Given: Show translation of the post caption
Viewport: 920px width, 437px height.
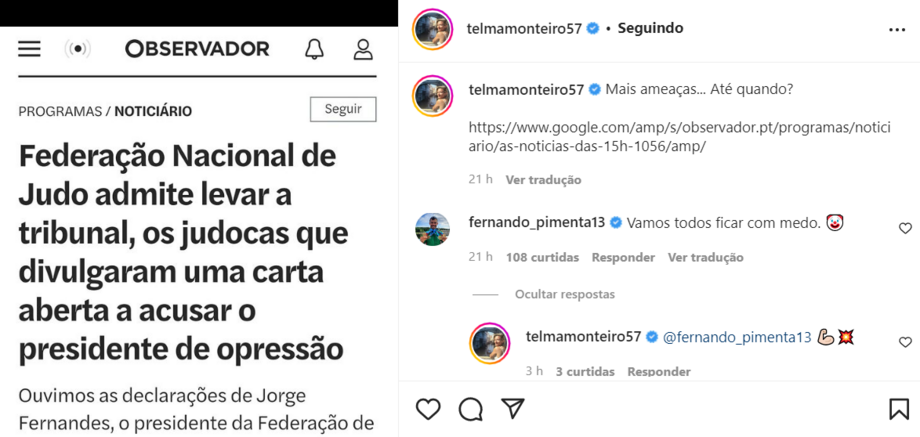Looking at the screenshot, I should click(x=543, y=180).
